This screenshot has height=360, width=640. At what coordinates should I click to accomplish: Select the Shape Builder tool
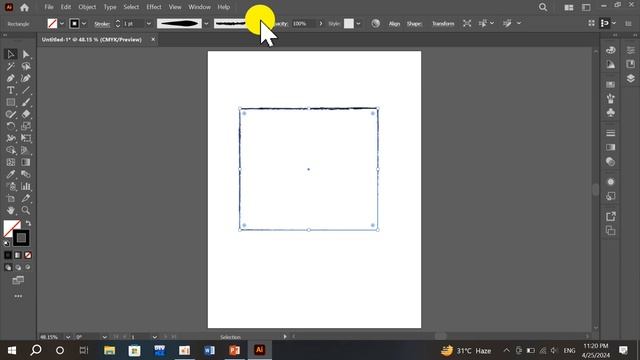click(x=11, y=150)
